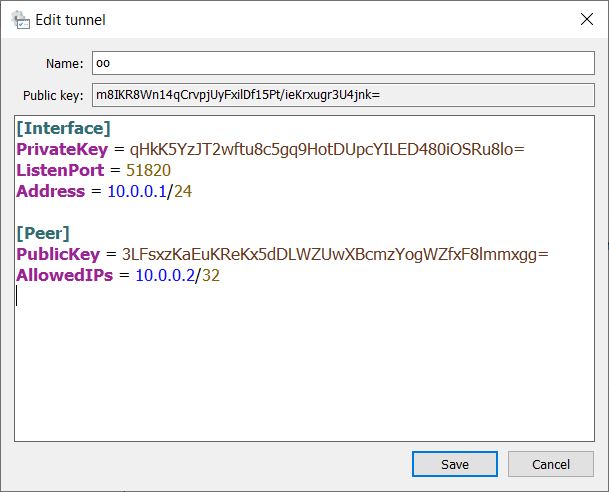Click the Name input field containing 'oo'
This screenshot has width=609, height=492.
point(342,63)
